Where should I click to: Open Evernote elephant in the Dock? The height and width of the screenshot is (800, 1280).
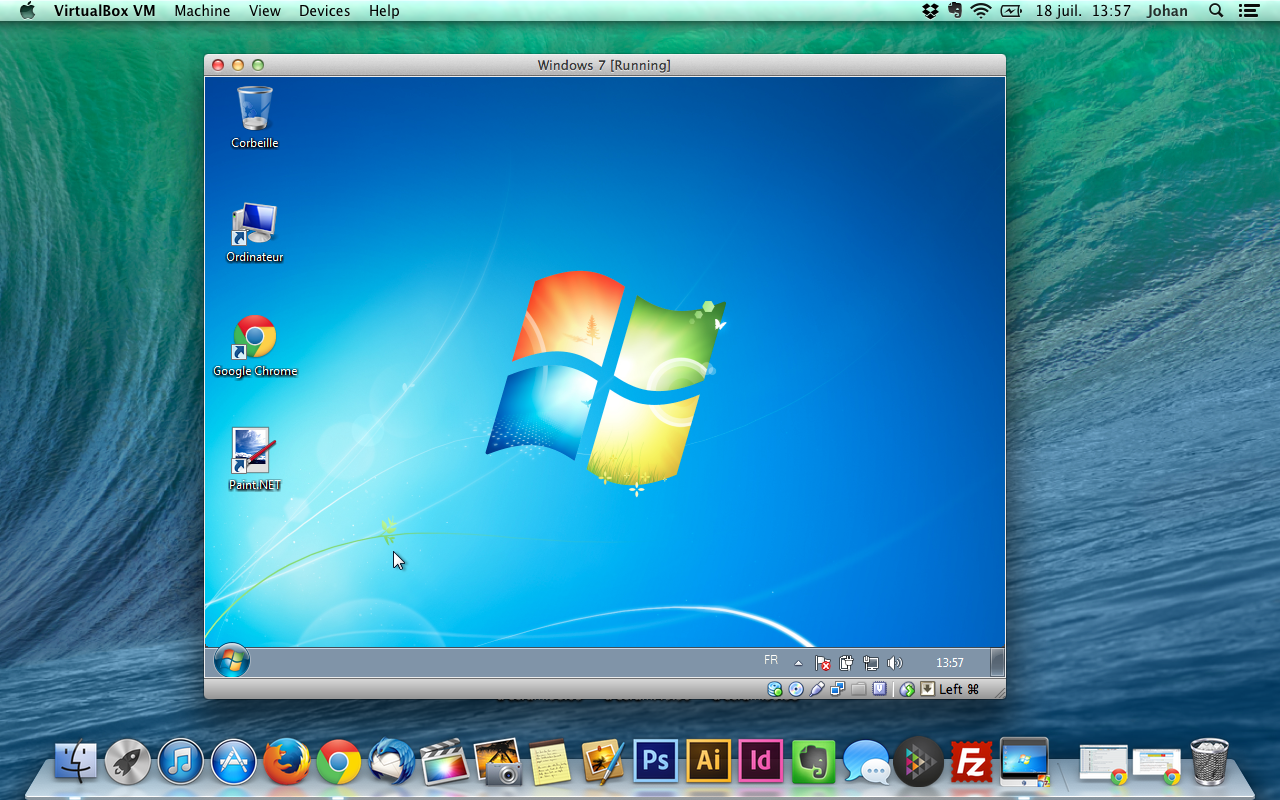(814, 762)
